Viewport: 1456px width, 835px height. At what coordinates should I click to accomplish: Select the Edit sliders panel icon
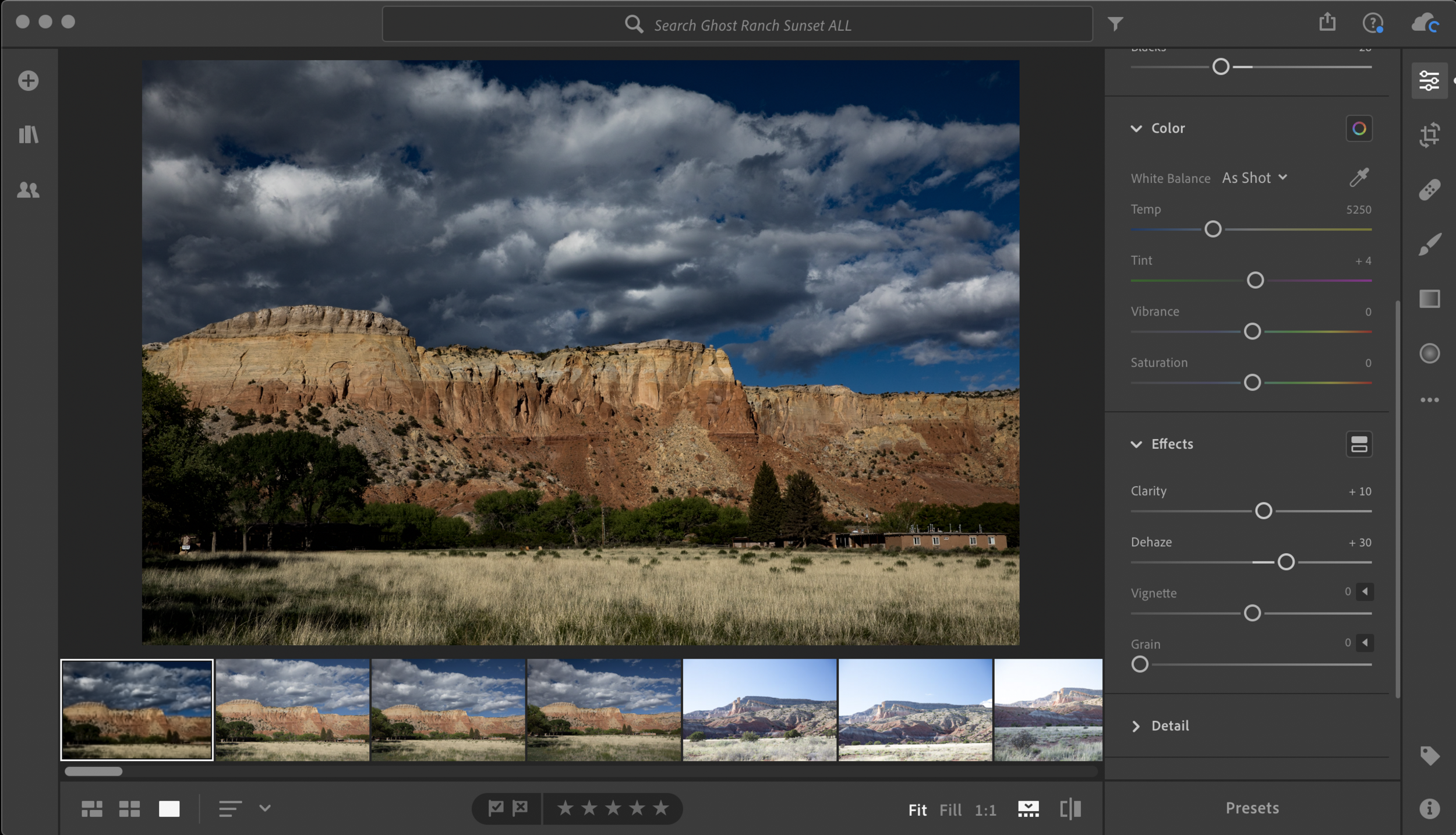pyautogui.click(x=1429, y=80)
